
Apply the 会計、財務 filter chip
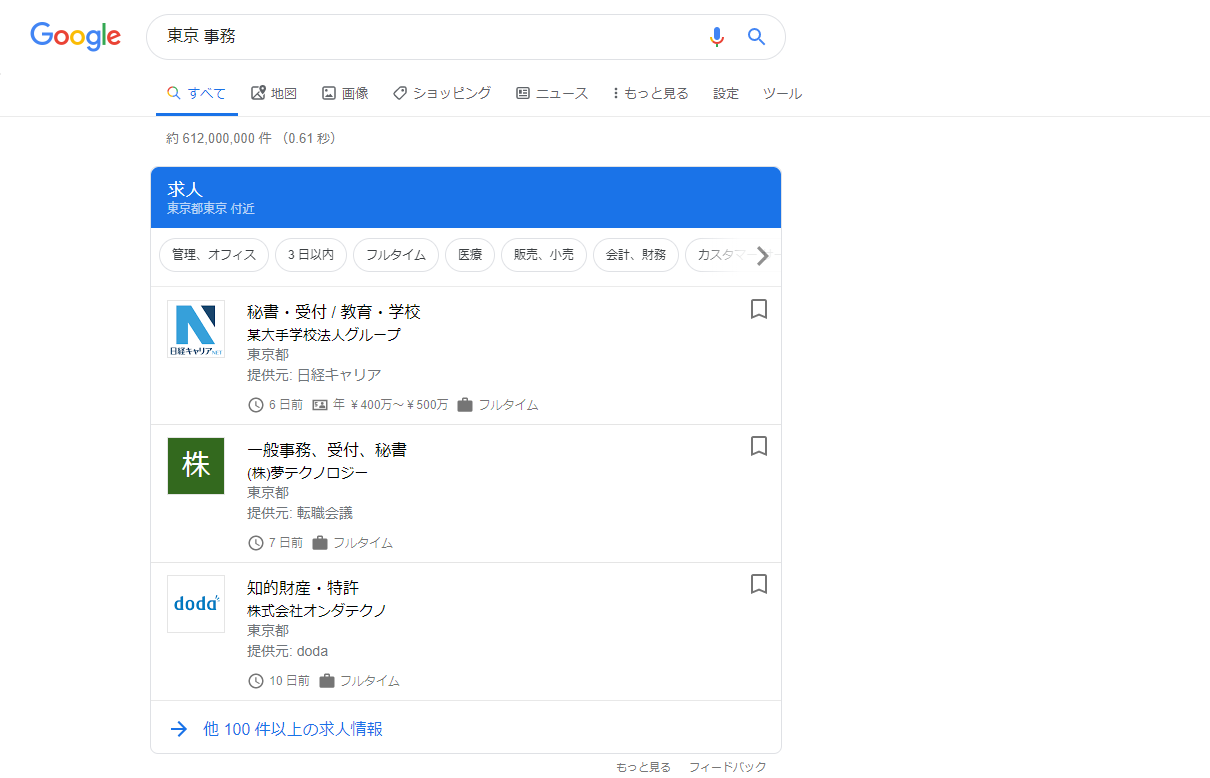coord(636,255)
